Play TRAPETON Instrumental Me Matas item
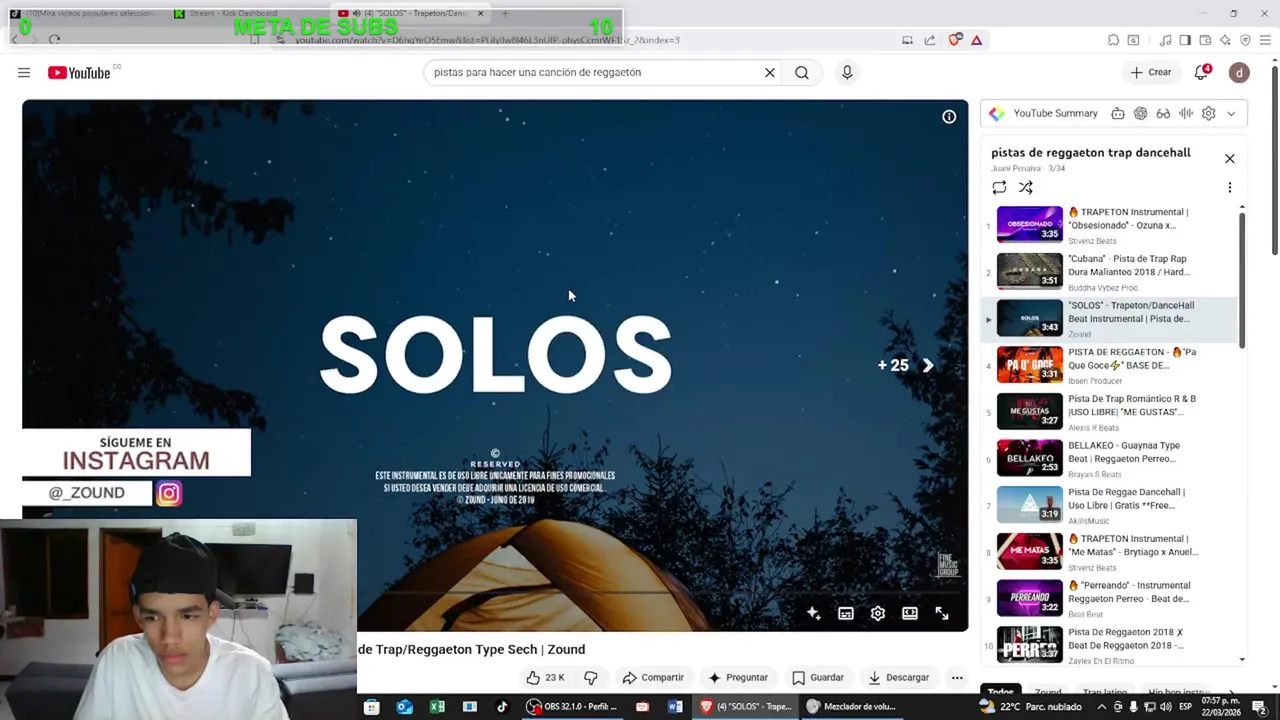Viewport: 1280px width, 720px height. 1110,552
